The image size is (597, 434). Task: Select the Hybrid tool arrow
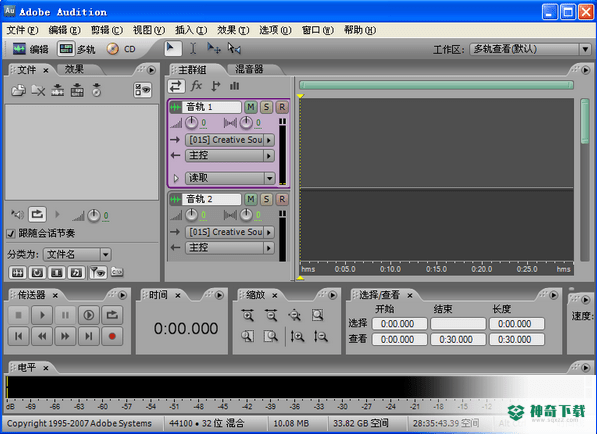[172, 48]
